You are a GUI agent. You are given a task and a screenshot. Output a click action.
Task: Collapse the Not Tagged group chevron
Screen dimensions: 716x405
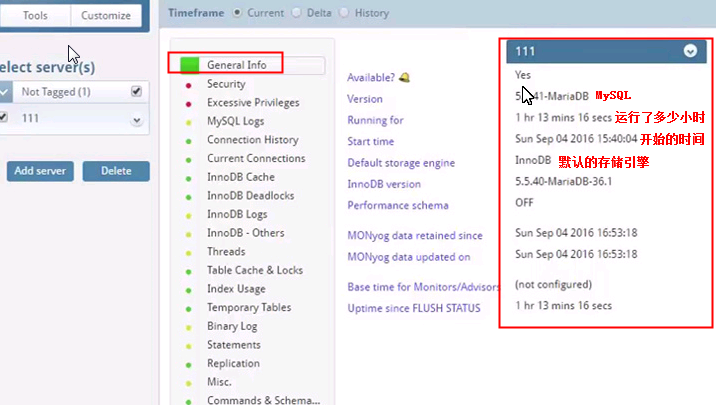(5, 92)
